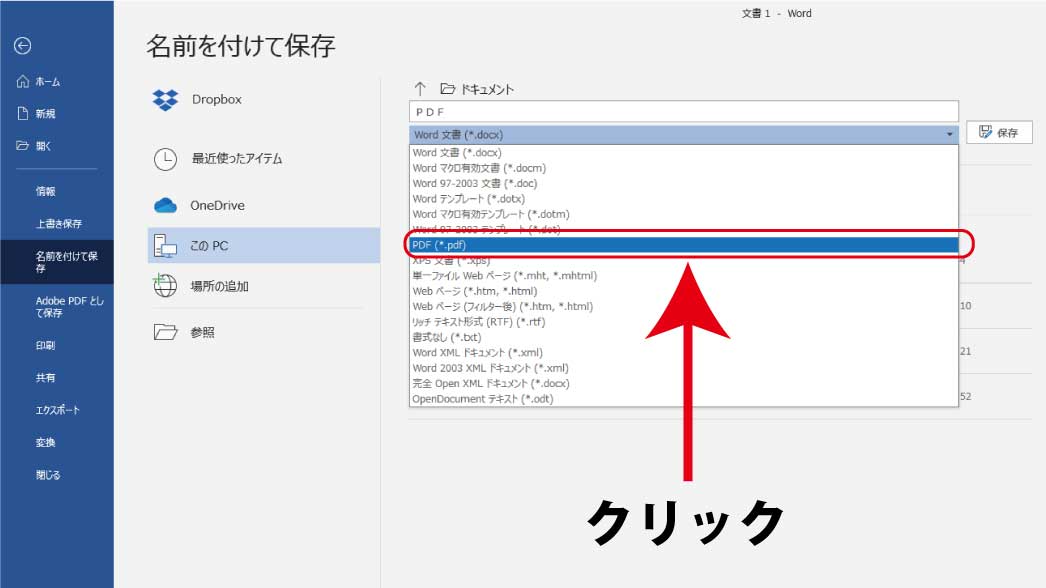Click 閉じる to close document
The width and height of the screenshot is (1046, 588).
[47, 475]
